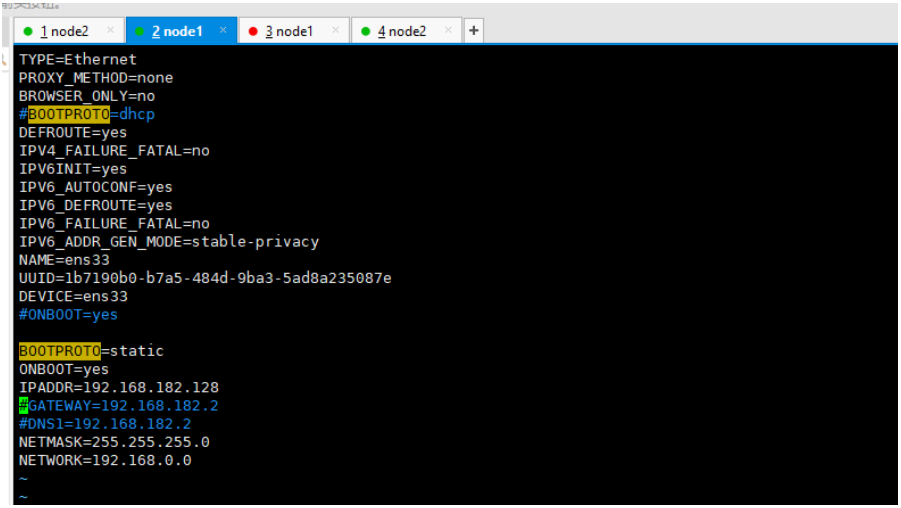Click the green status dot of 2 node1
This screenshot has width=901, height=508.
point(140,32)
